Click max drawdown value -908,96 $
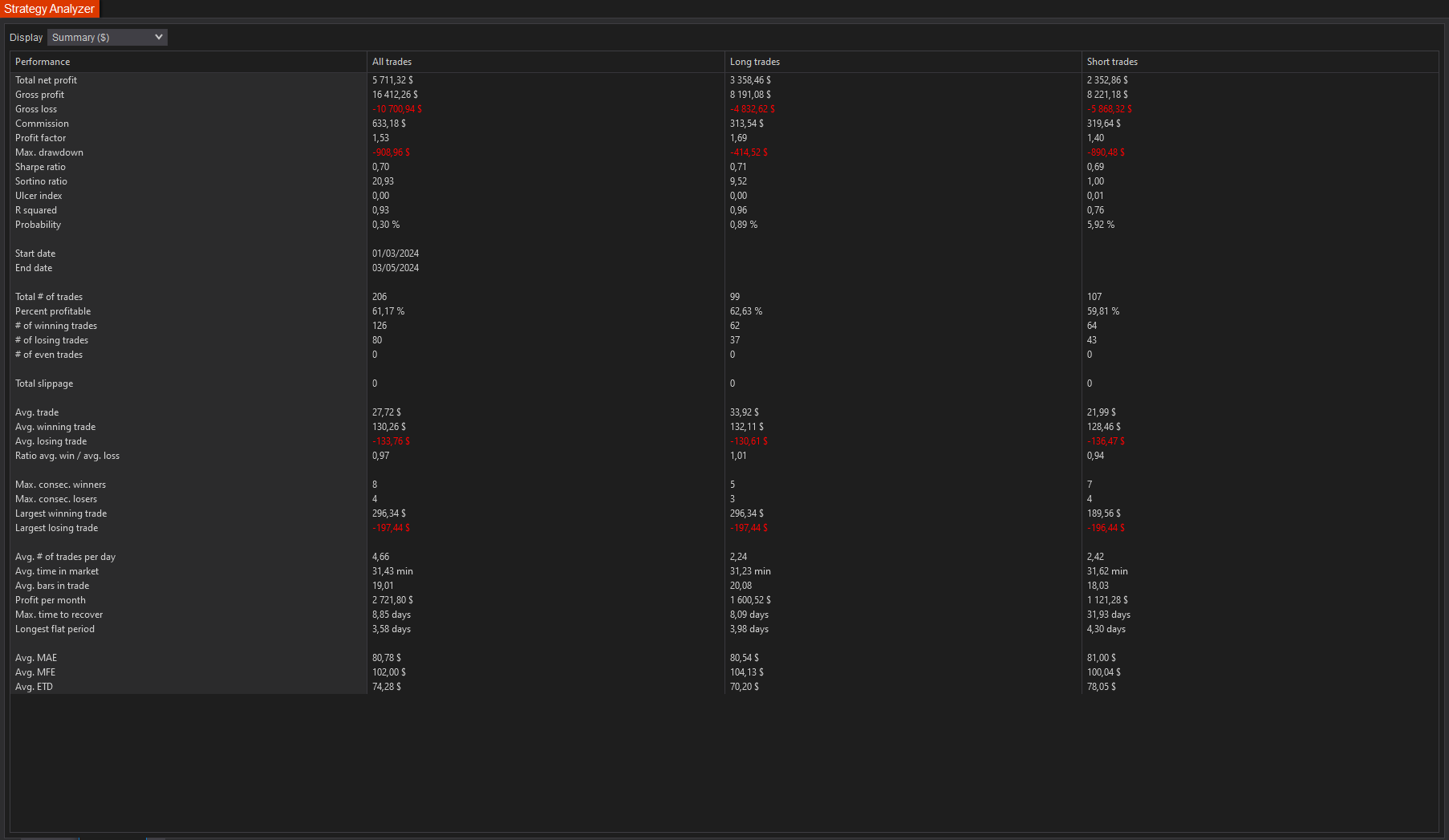1449x840 pixels. click(x=391, y=152)
